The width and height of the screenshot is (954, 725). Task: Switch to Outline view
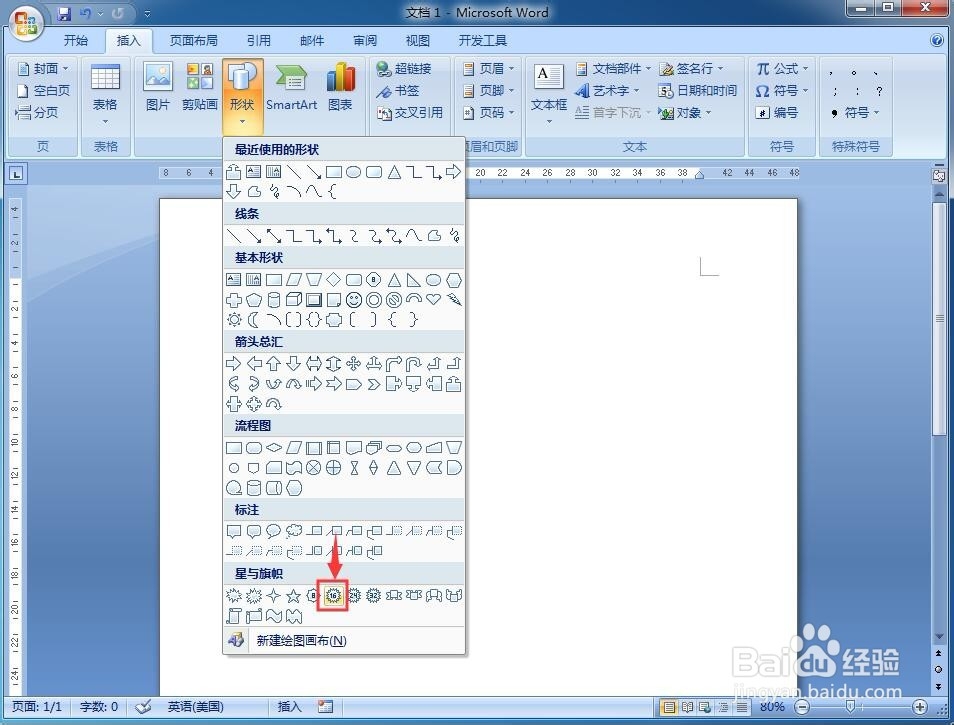coord(723,707)
